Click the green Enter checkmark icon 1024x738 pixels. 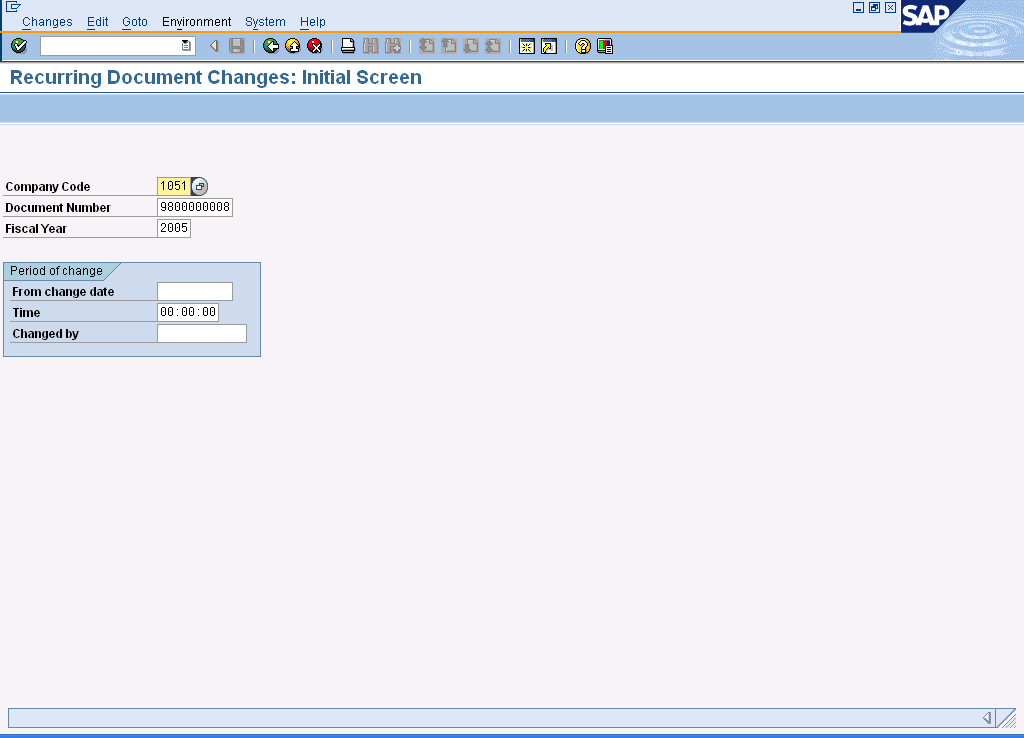(x=19, y=46)
